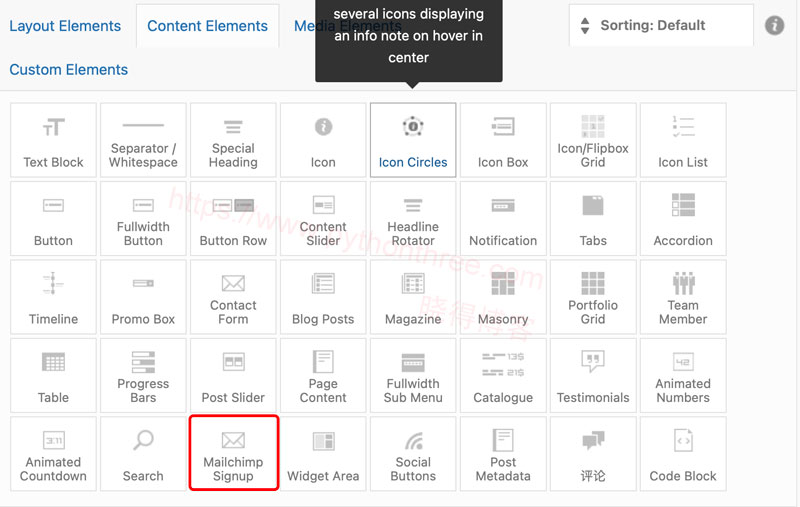Choose the Button Row element

click(233, 218)
